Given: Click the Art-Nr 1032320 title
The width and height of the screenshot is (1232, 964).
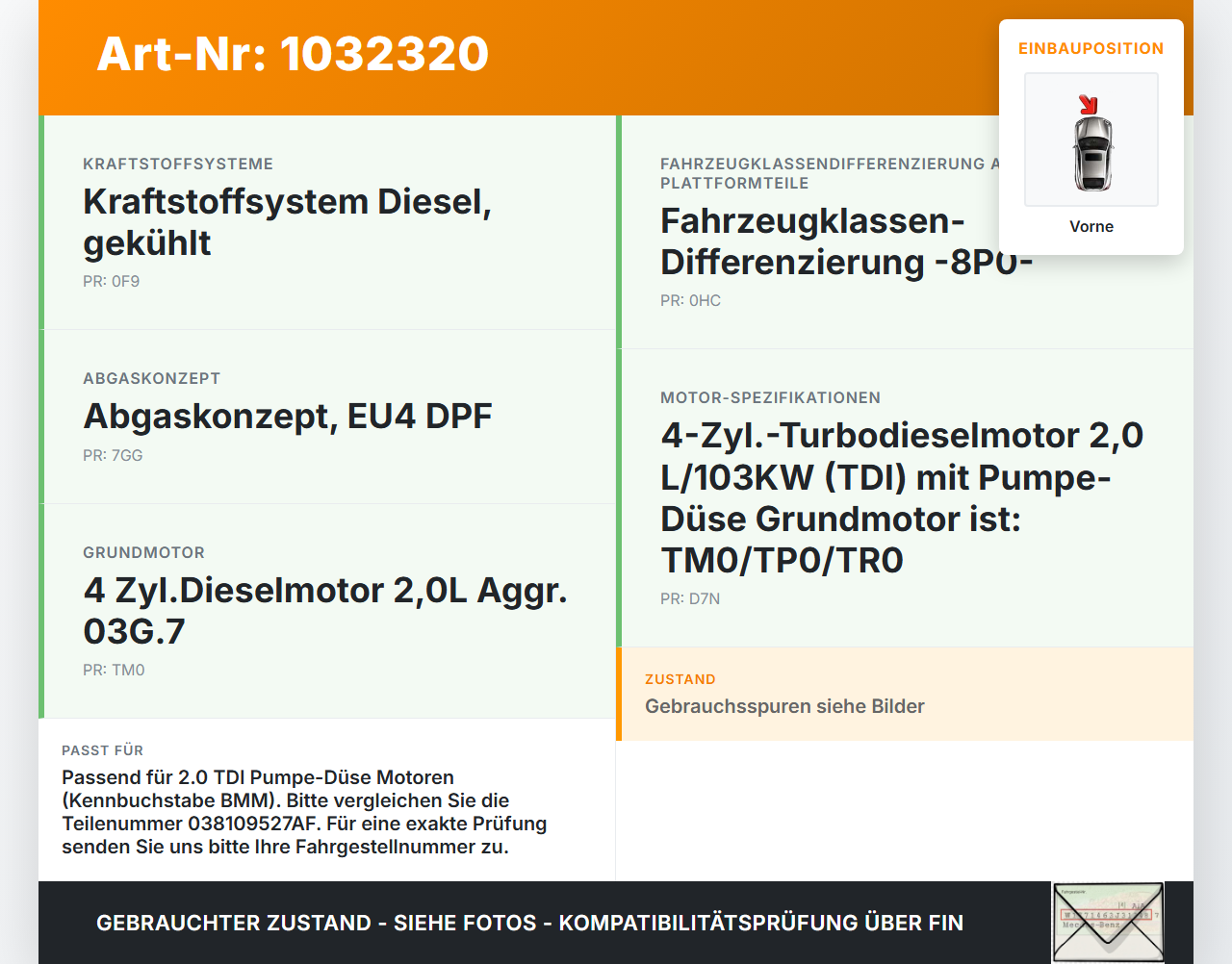Looking at the screenshot, I should (293, 54).
